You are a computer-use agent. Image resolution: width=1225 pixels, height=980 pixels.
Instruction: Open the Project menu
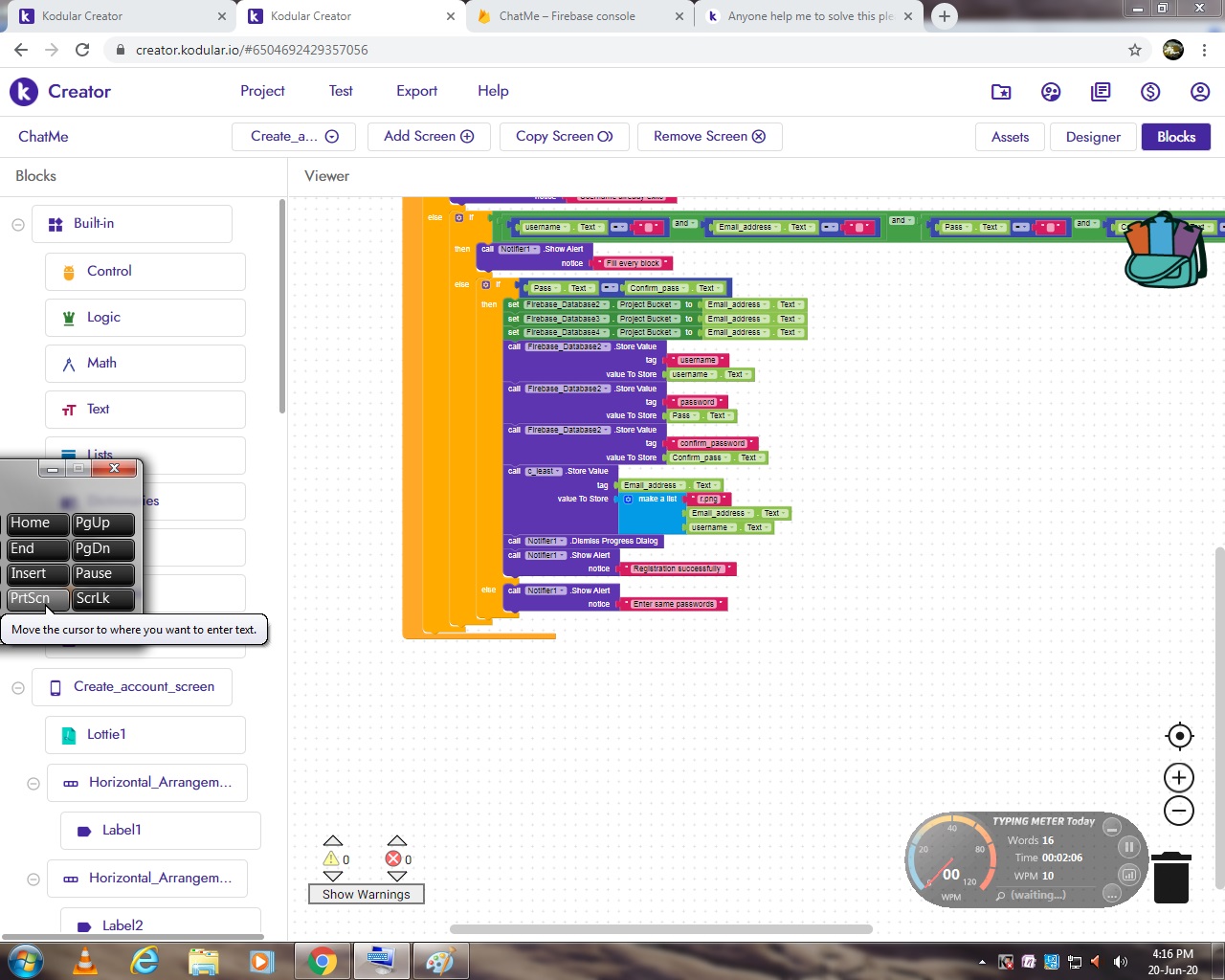(262, 91)
